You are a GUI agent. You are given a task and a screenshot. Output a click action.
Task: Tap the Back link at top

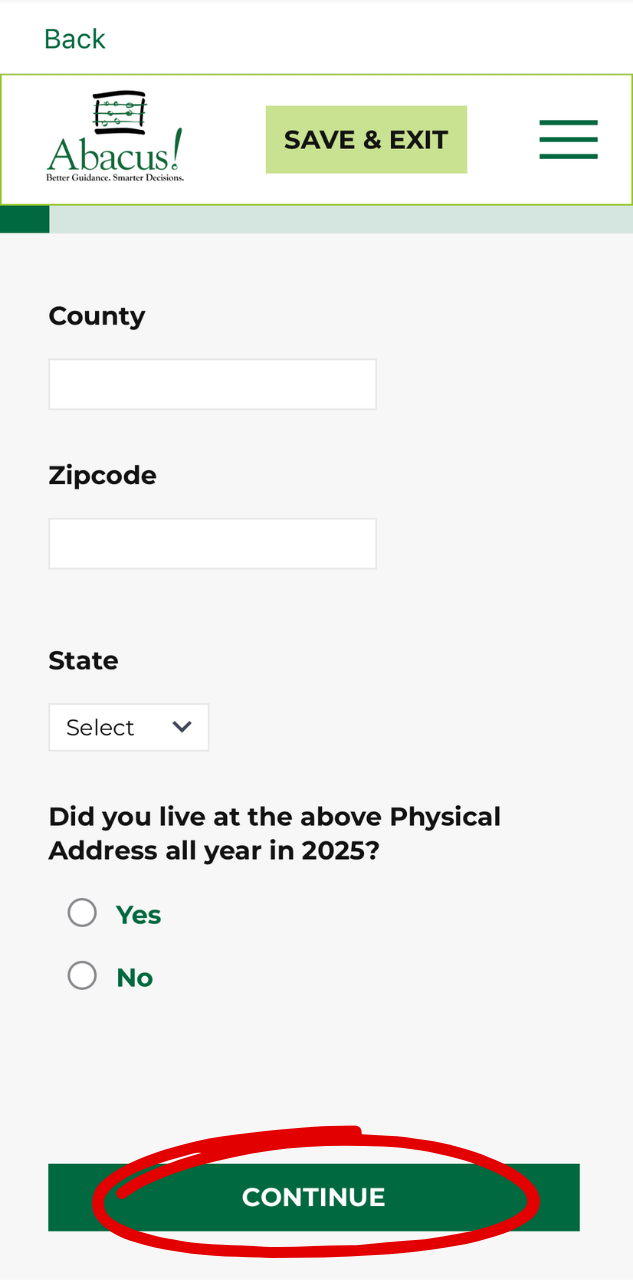(x=74, y=39)
